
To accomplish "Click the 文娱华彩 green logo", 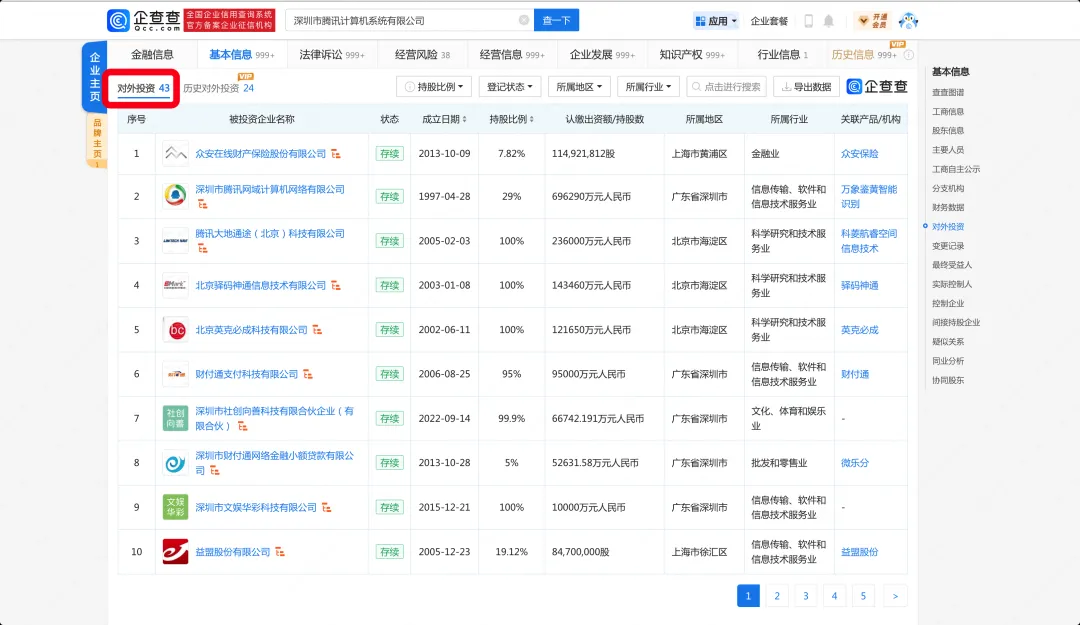I will [175, 507].
